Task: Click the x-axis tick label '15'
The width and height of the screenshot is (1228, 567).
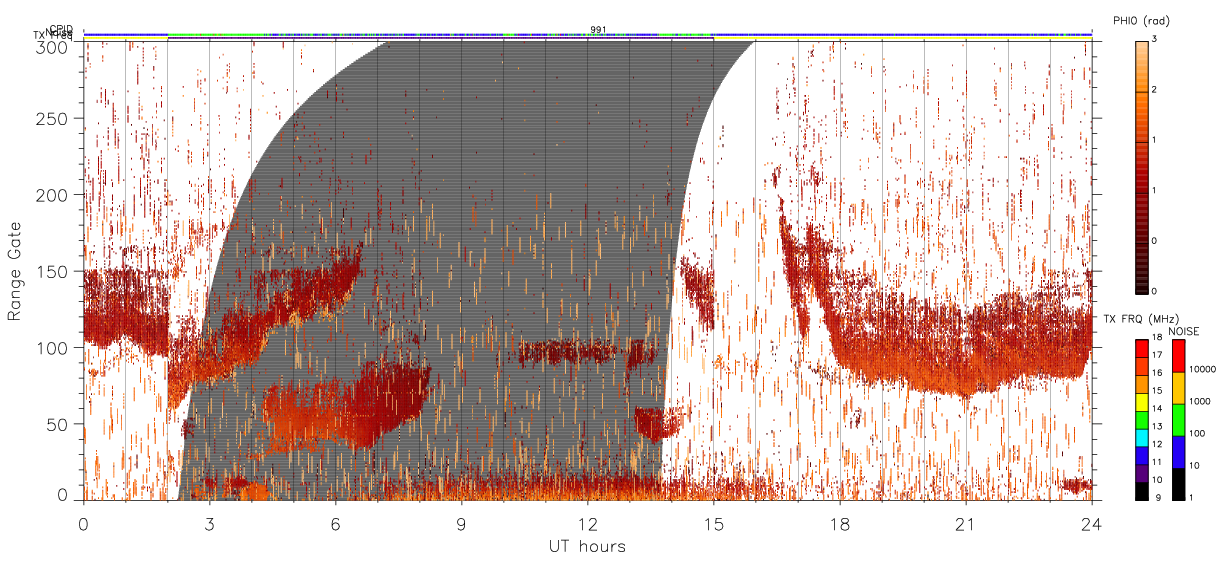Action: 713,523
